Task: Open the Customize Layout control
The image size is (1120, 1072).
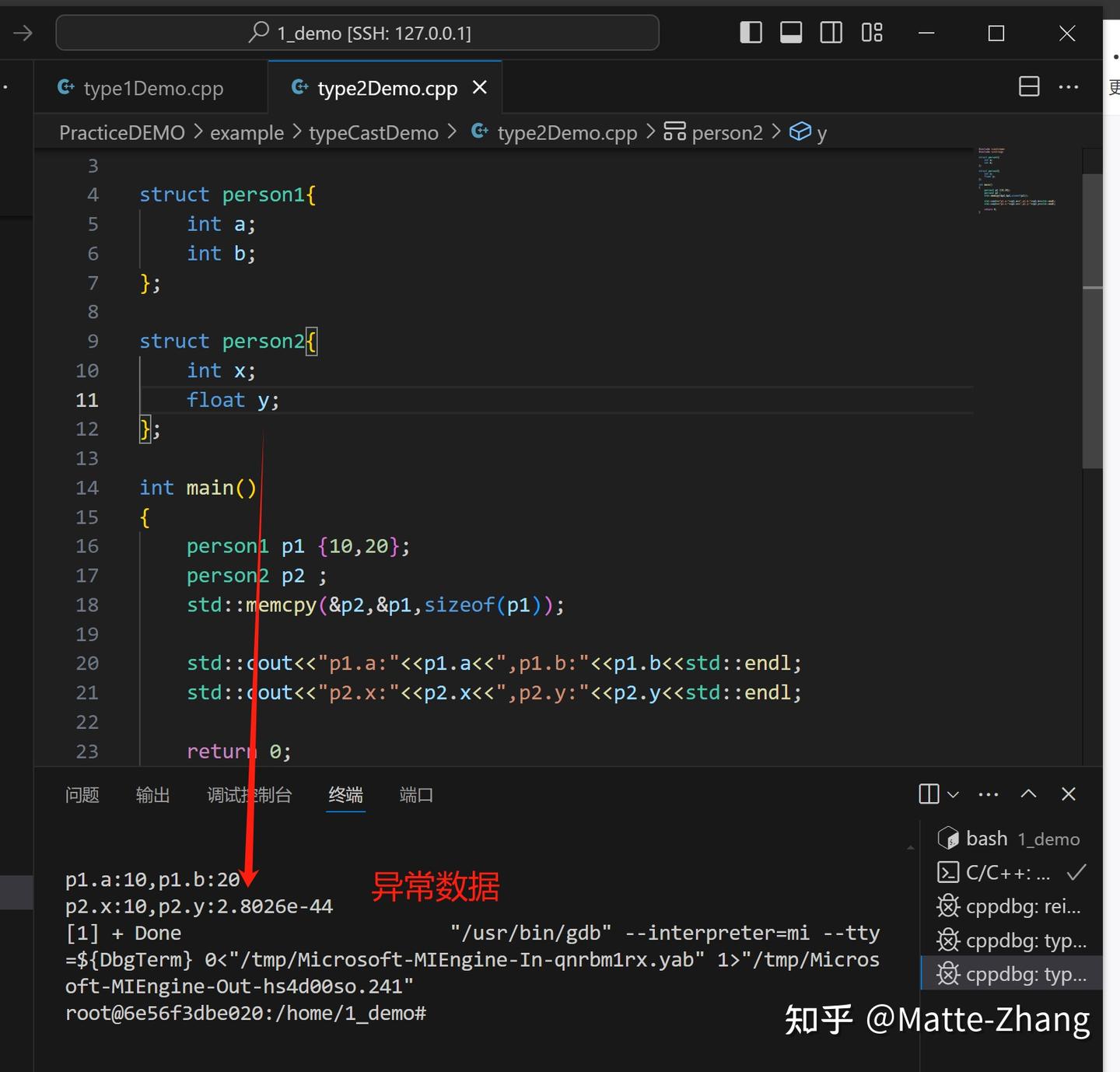Action: pyautogui.click(x=872, y=32)
